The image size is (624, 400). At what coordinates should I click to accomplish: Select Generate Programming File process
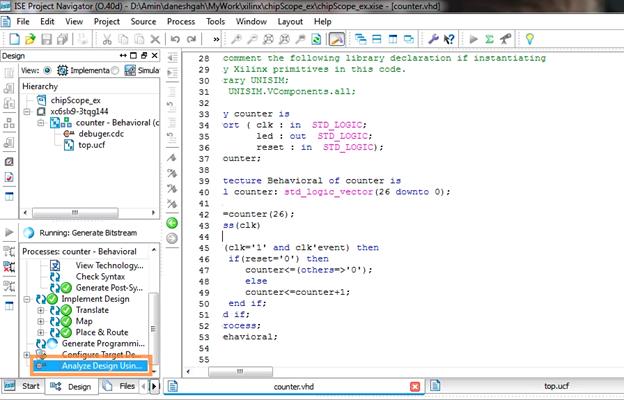tap(103, 343)
